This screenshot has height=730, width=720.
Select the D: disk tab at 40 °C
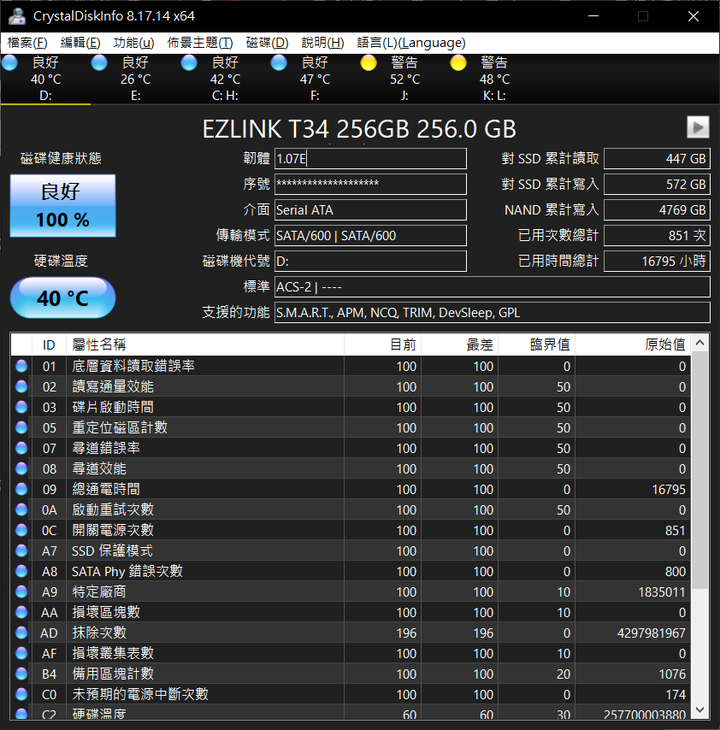pos(46,79)
